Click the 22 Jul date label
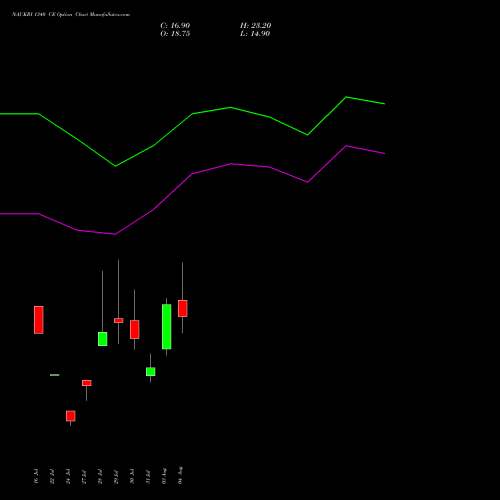The image size is (500, 500). 52,476
